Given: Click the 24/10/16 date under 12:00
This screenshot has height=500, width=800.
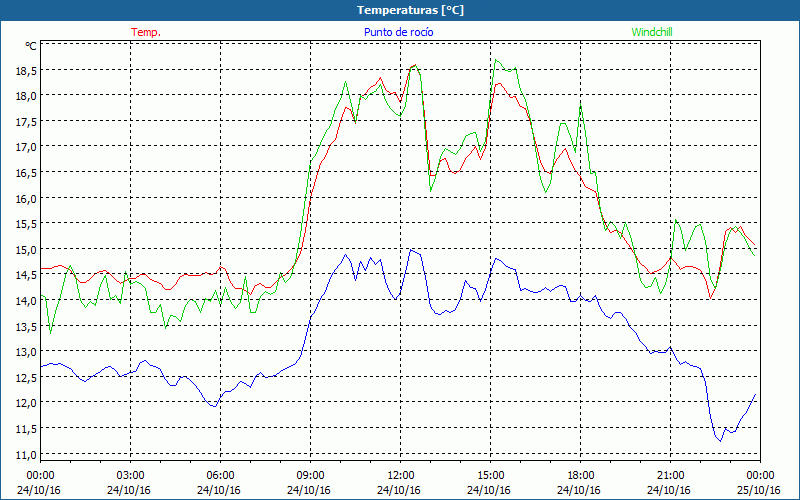Looking at the screenshot, I should click(399, 490).
